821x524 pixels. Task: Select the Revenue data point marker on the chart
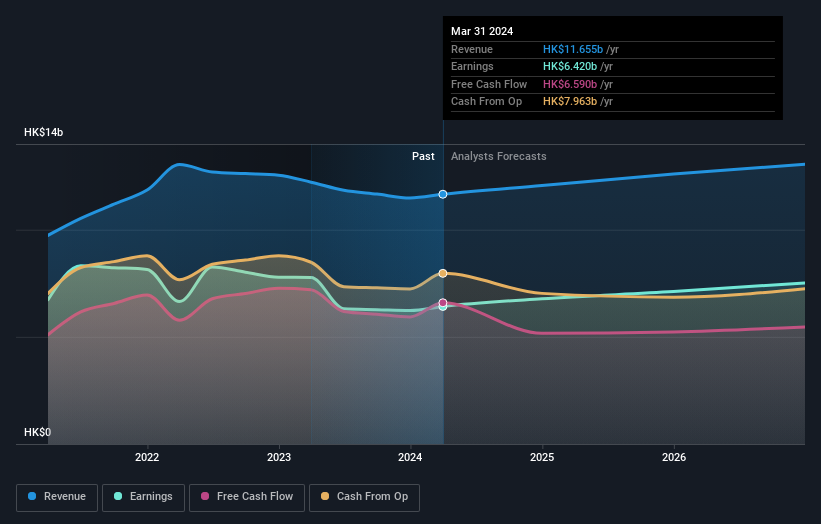[x=443, y=194]
